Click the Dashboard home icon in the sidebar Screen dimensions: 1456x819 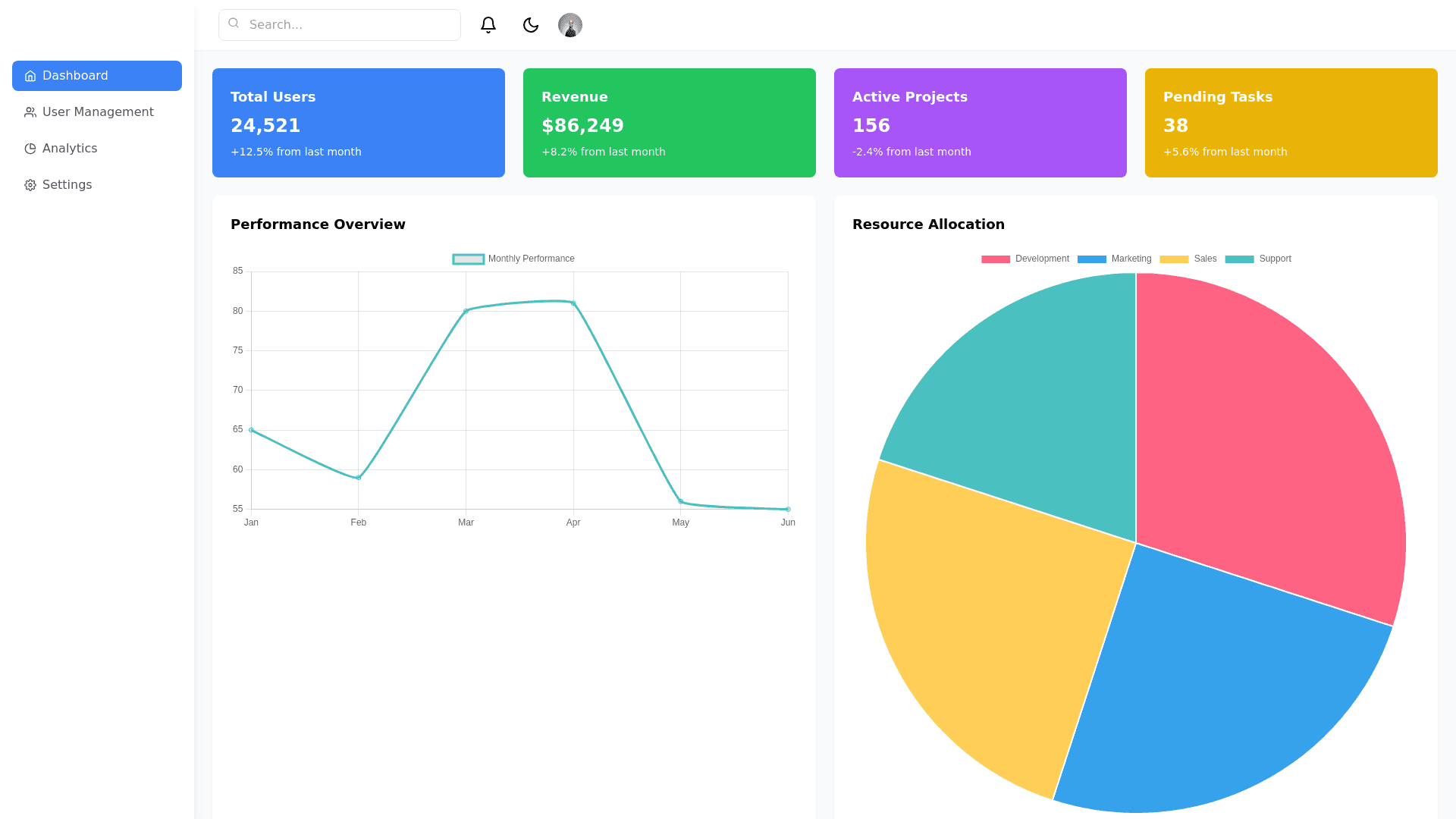(x=30, y=76)
